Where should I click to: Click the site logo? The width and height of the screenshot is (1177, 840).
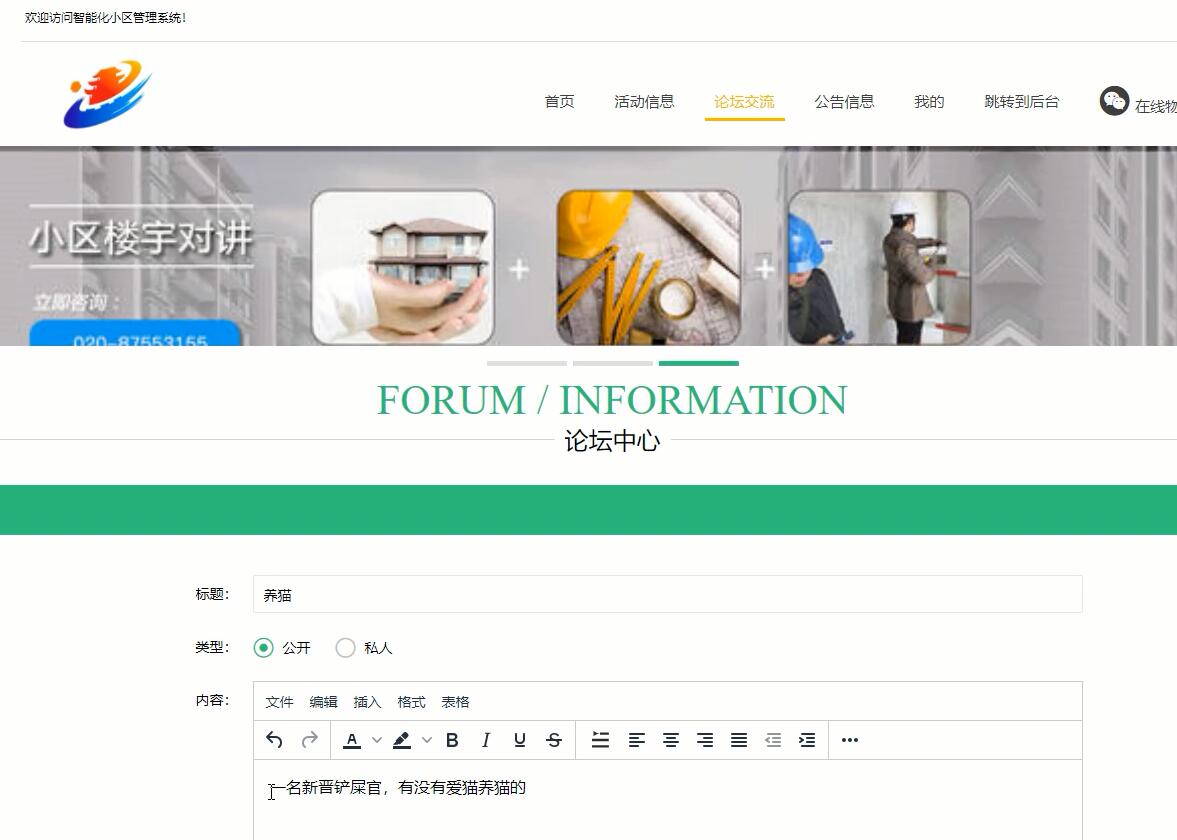107,94
